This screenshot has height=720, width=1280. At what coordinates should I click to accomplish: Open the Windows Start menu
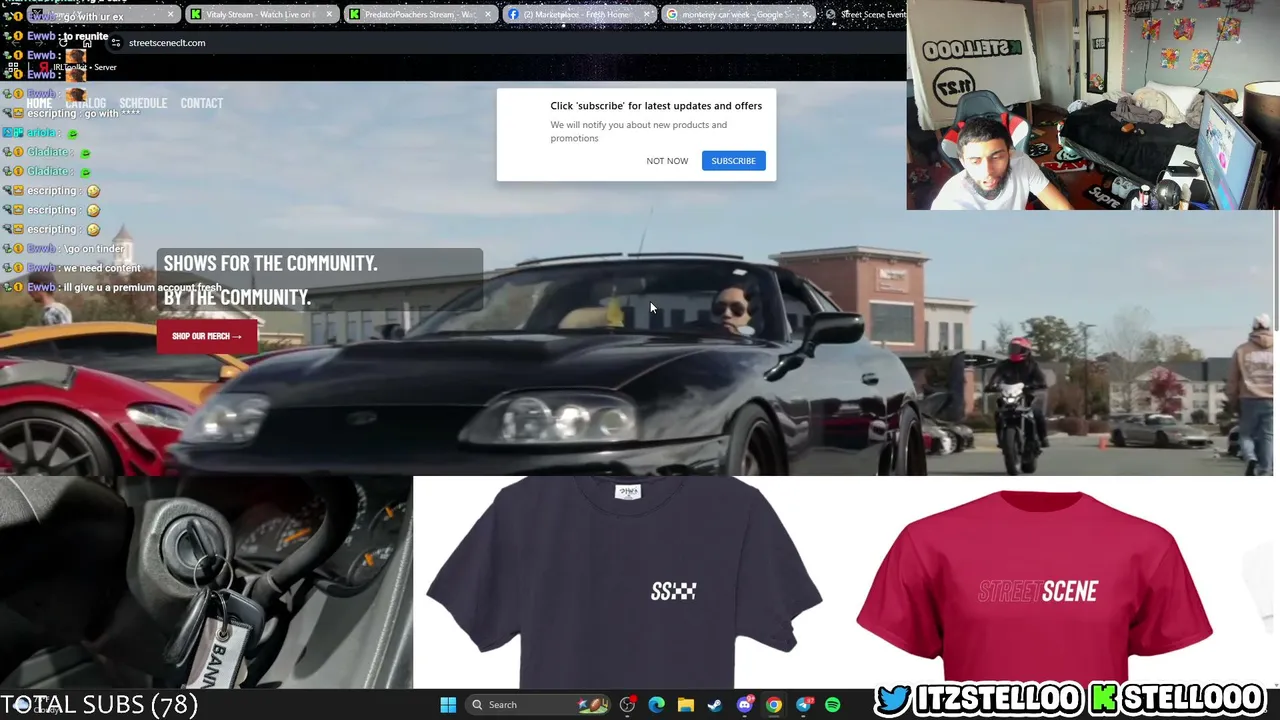click(448, 705)
